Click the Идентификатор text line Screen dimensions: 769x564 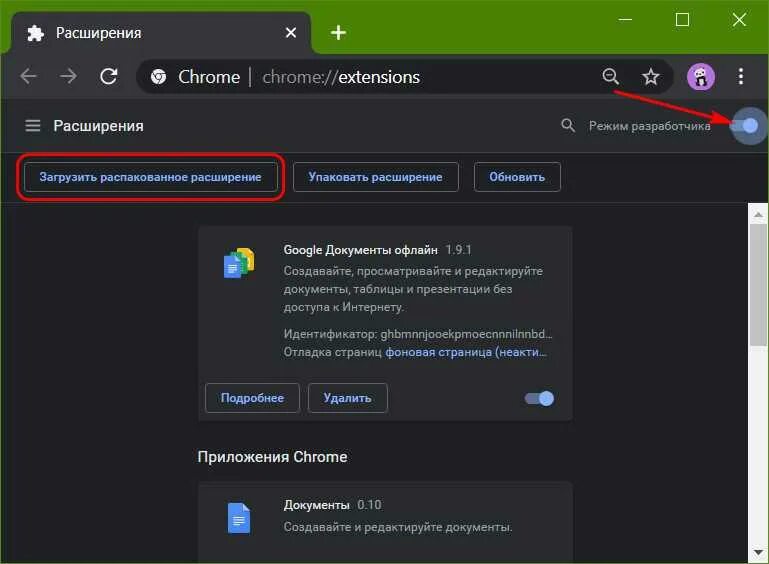tap(418, 334)
